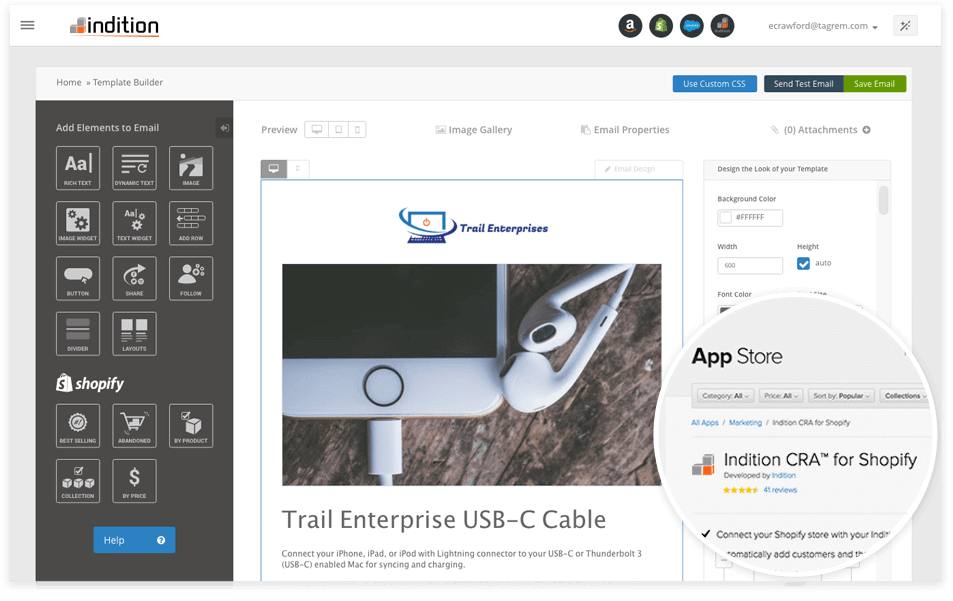Expand the Sort by: Popular dropdown

[x=841, y=396]
